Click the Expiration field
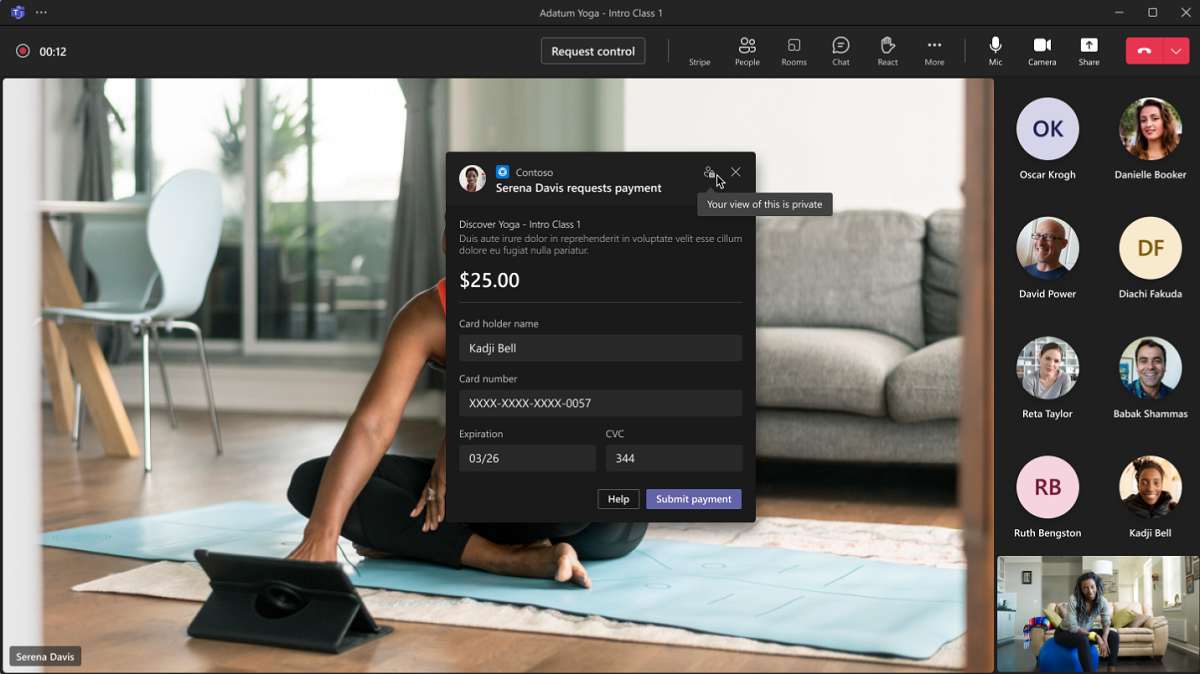This screenshot has width=1200, height=674. pos(527,458)
